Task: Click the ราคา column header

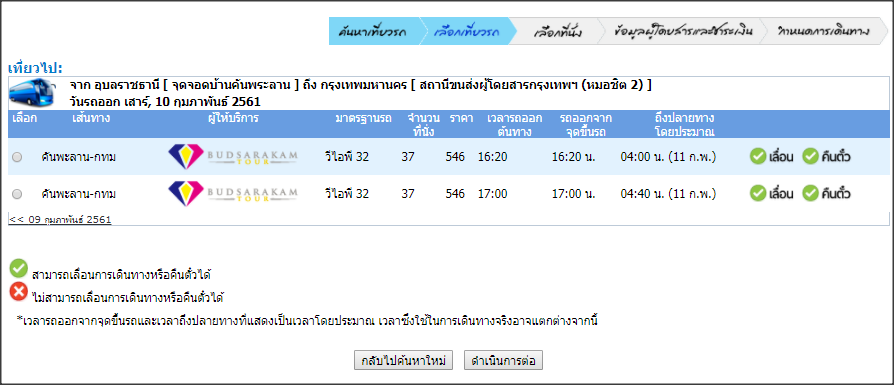Action: coord(460,119)
